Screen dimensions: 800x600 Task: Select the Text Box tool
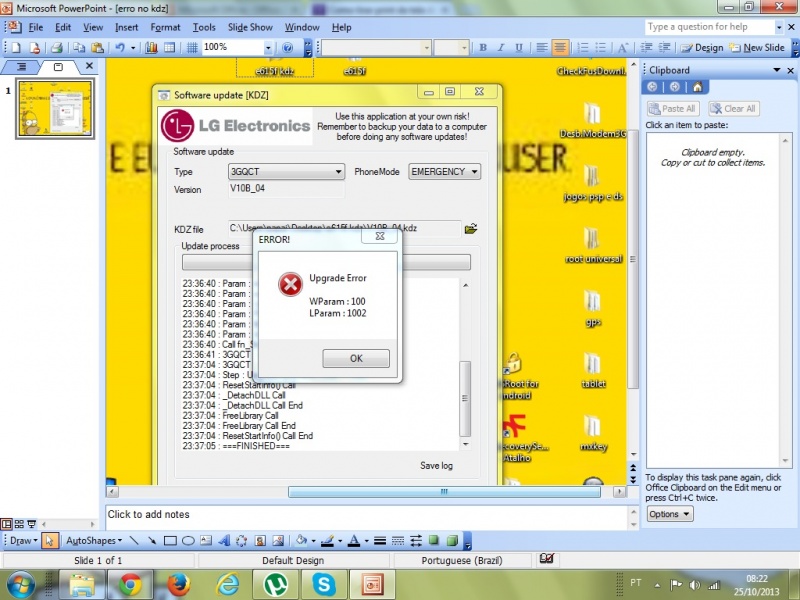(206, 540)
